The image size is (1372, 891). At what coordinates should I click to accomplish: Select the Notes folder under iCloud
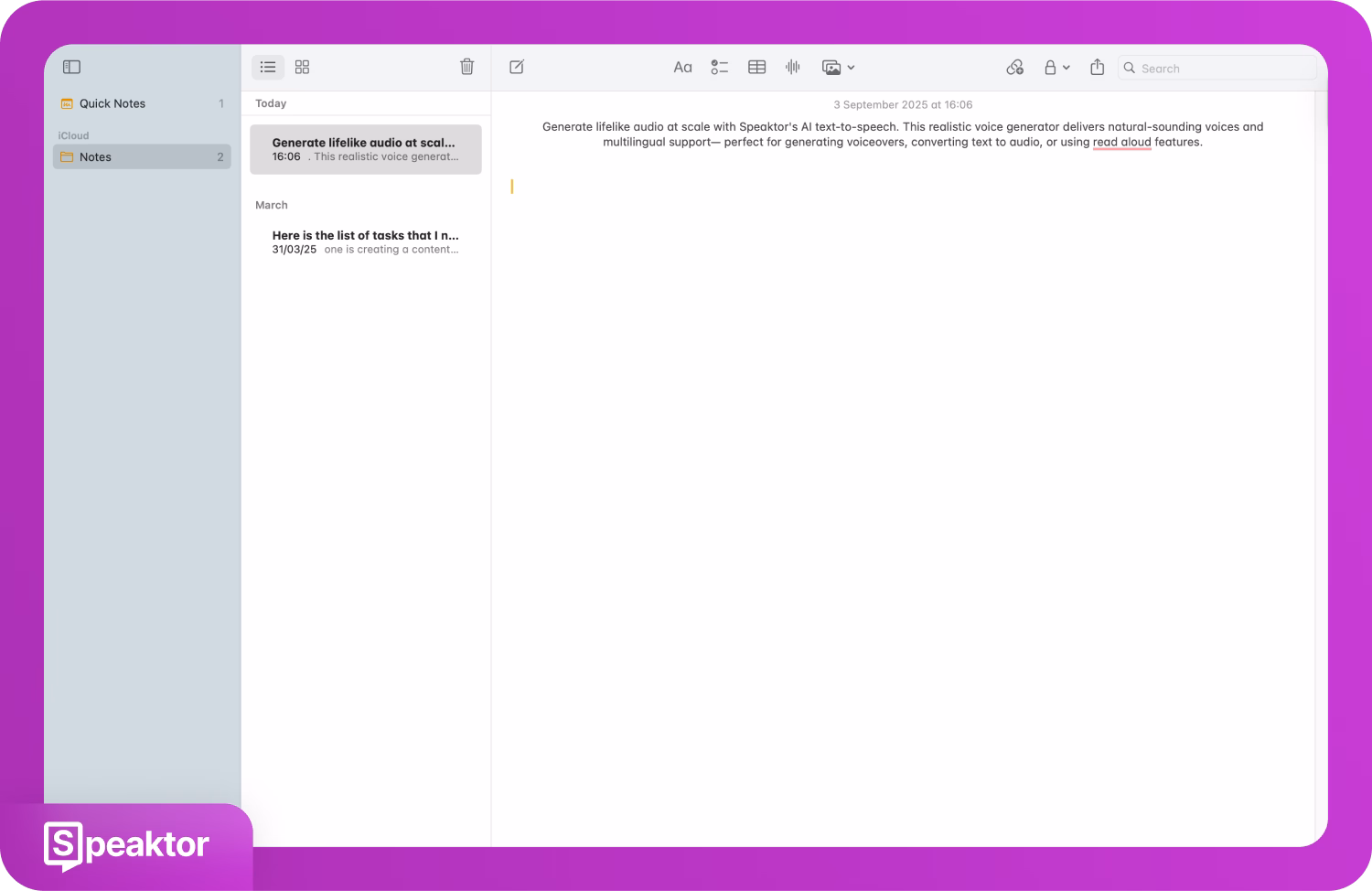(x=96, y=157)
